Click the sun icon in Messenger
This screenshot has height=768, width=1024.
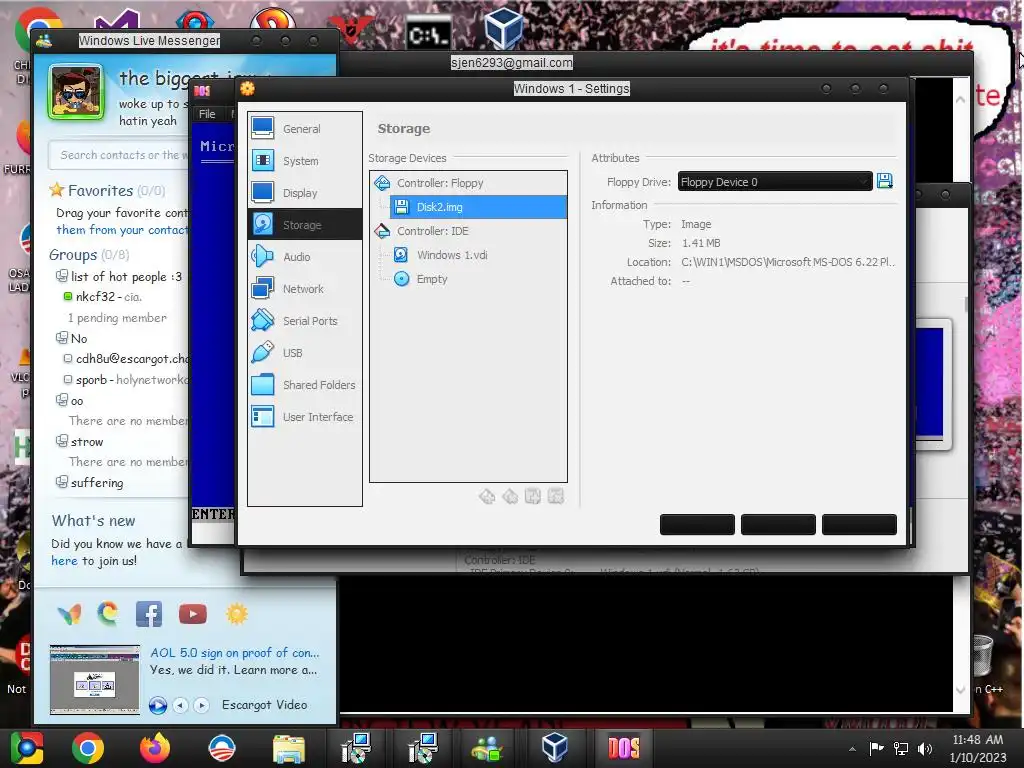coord(237,614)
